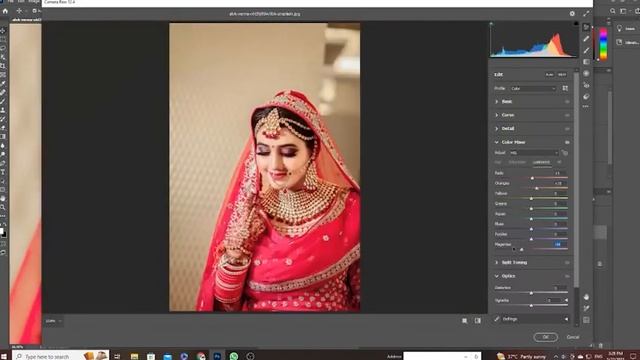This screenshot has height=360, width=640.
Task: Click the Windows Start button
Action: pyautogui.click(x=4, y=356)
